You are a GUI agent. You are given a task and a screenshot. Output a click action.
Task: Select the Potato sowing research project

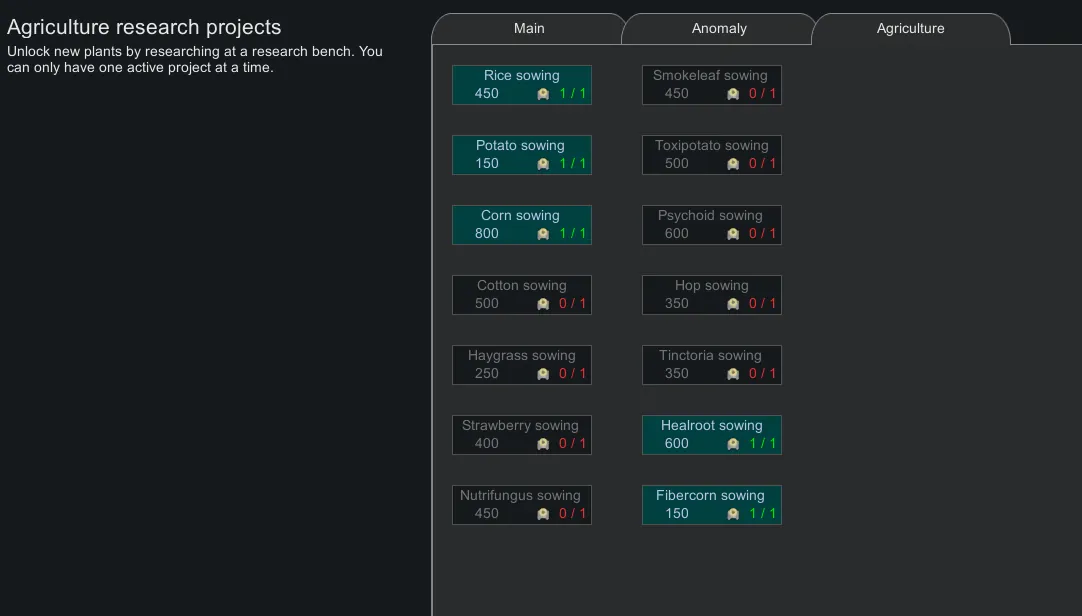coord(521,154)
